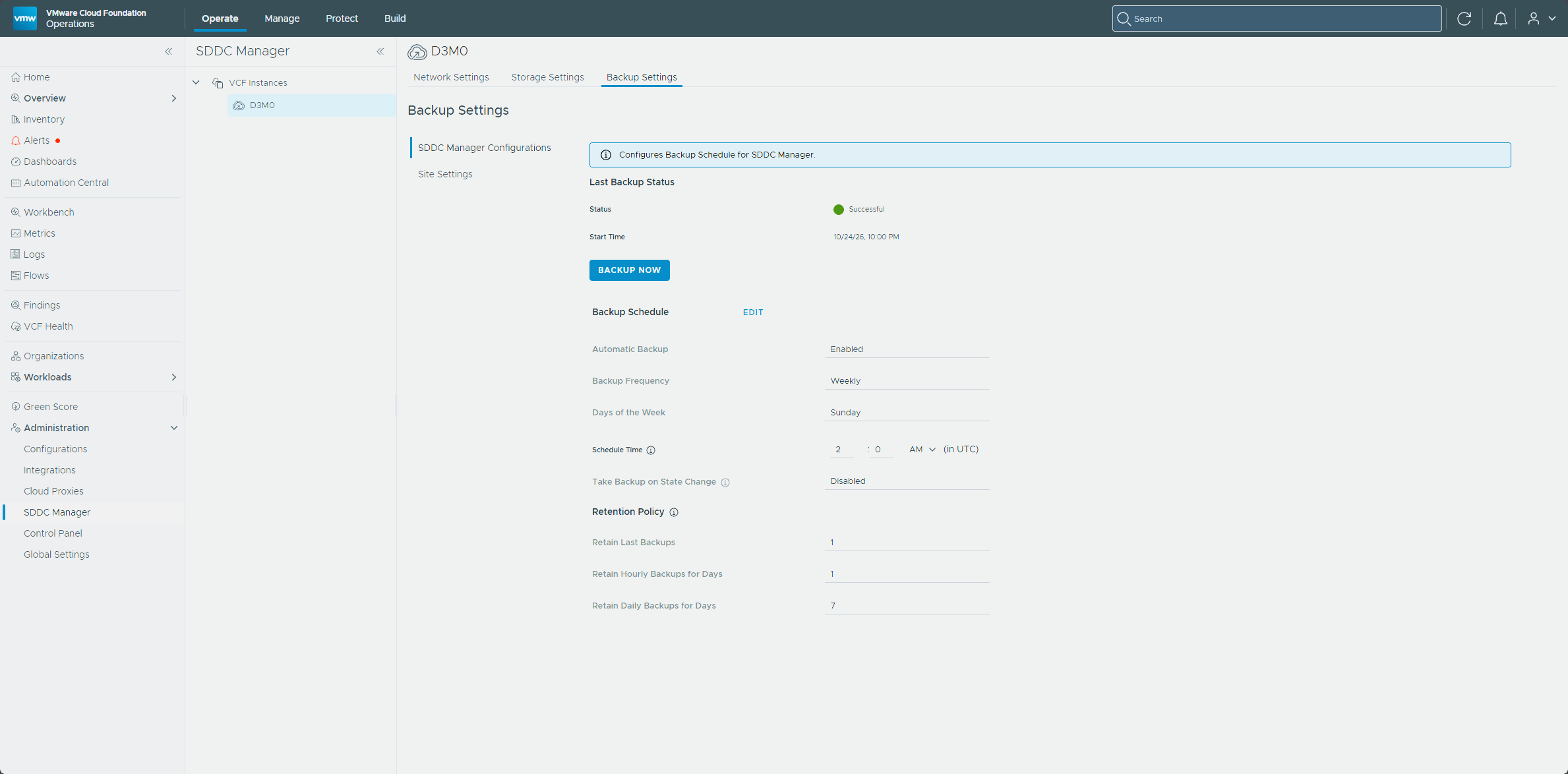The image size is (1568, 774).
Task: Click the search magnifier icon
Action: (1124, 18)
